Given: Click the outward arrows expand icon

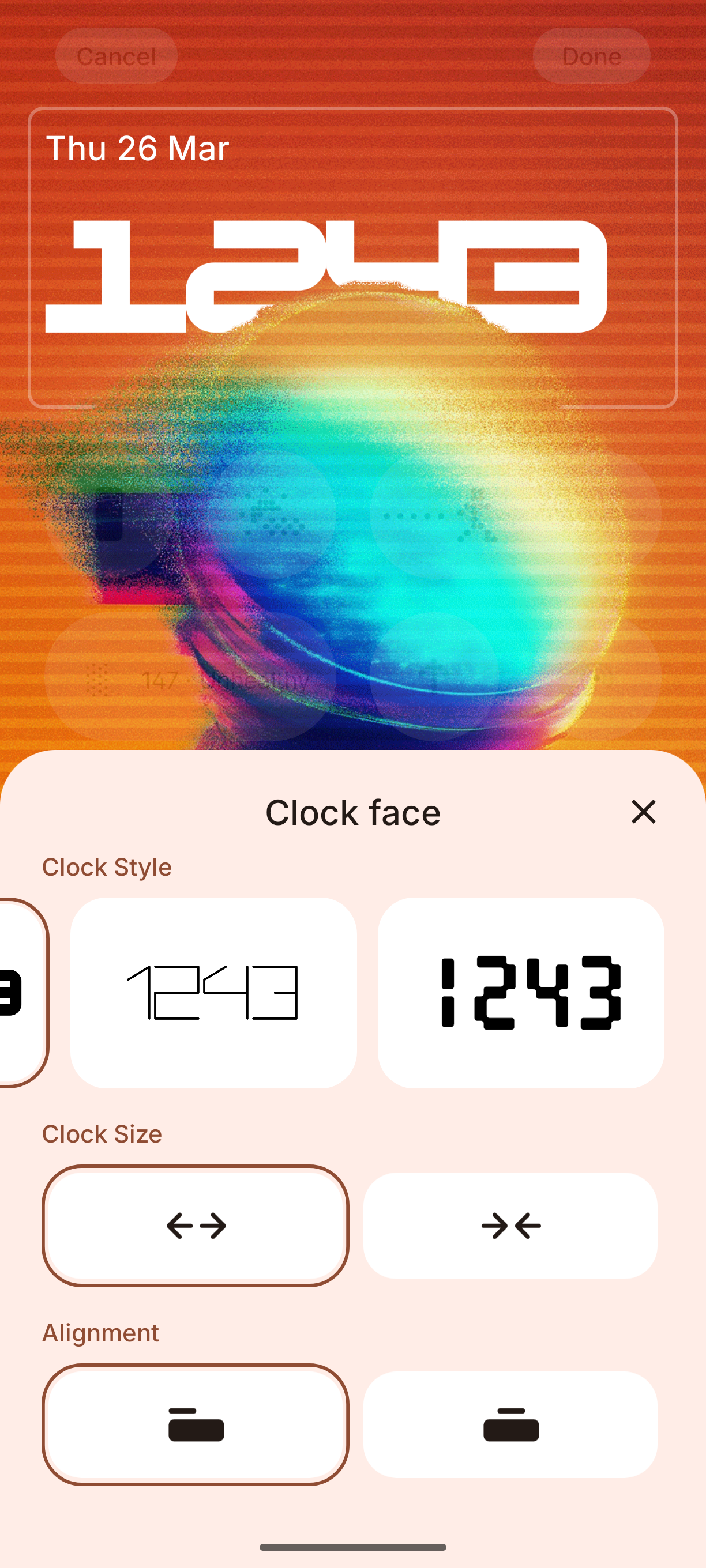Looking at the screenshot, I should 196,1226.
